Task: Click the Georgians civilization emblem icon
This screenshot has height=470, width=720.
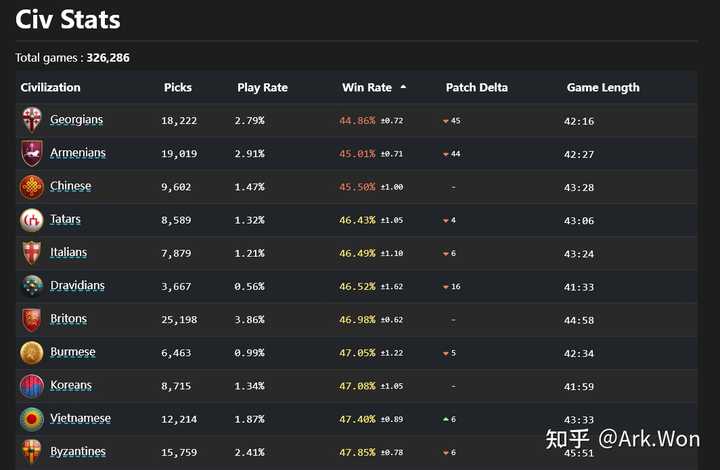Action: [x=32, y=120]
